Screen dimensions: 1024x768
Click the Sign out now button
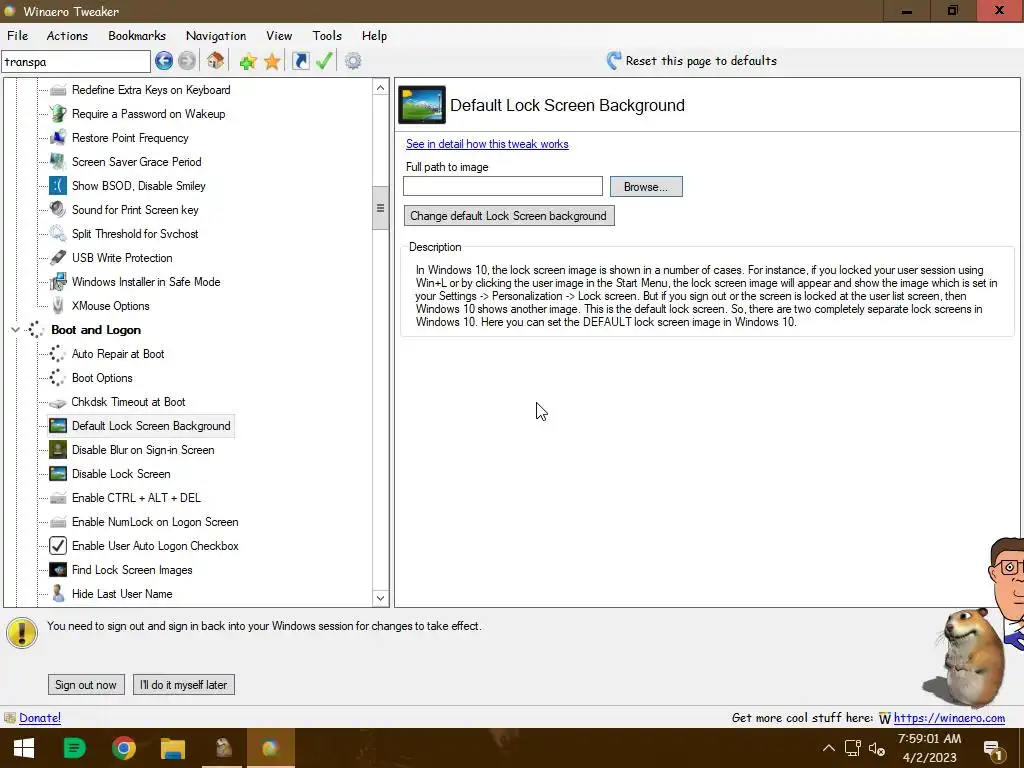point(86,685)
